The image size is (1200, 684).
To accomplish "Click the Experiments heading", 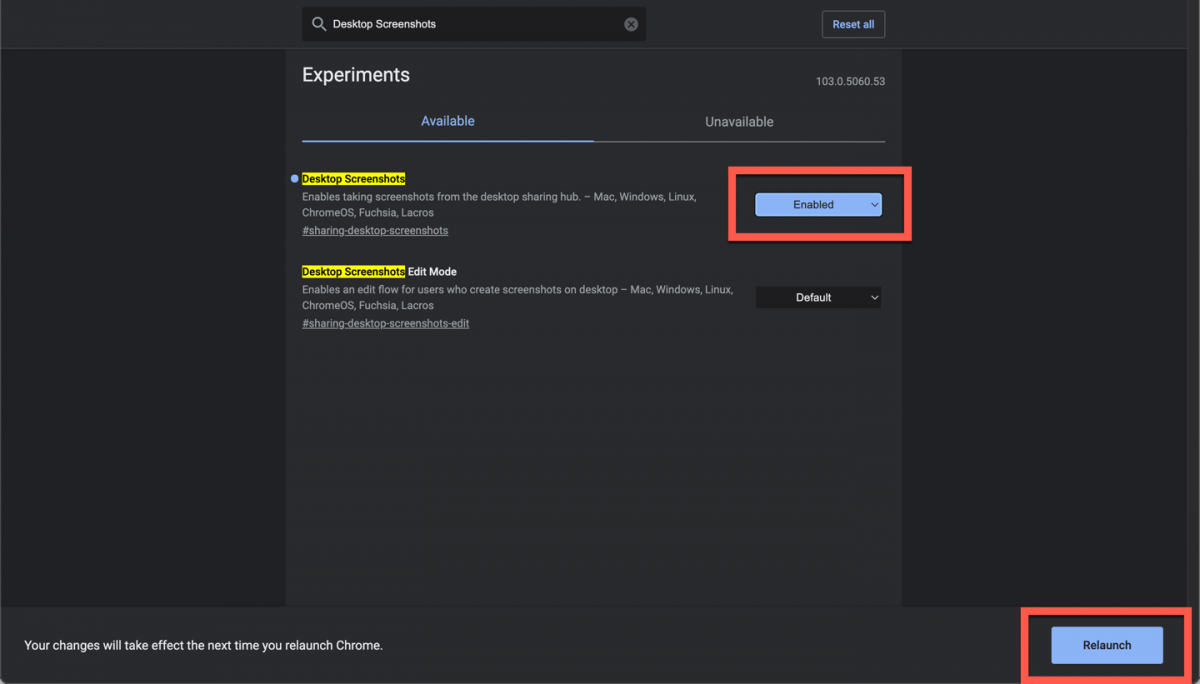I will tap(356, 75).
